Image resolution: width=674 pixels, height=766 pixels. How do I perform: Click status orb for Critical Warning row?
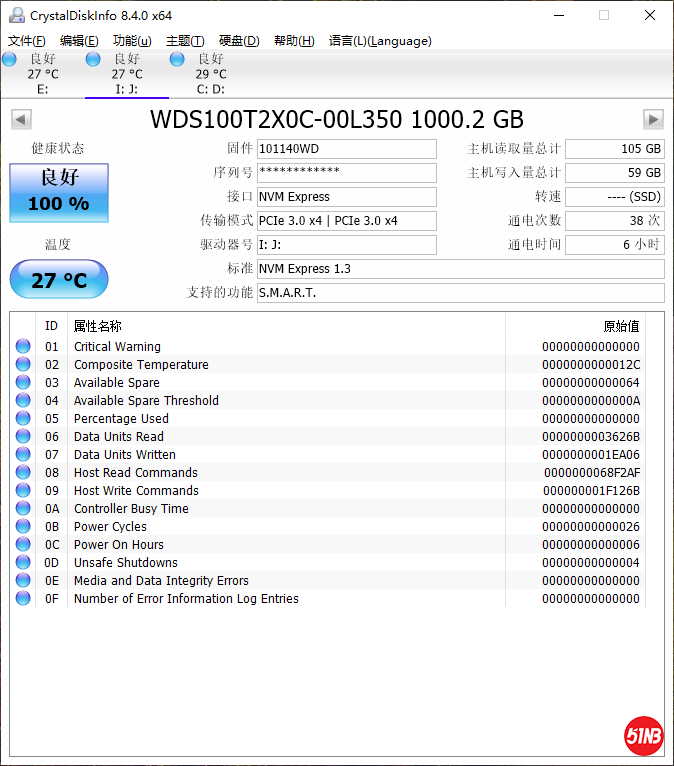point(23,347)
